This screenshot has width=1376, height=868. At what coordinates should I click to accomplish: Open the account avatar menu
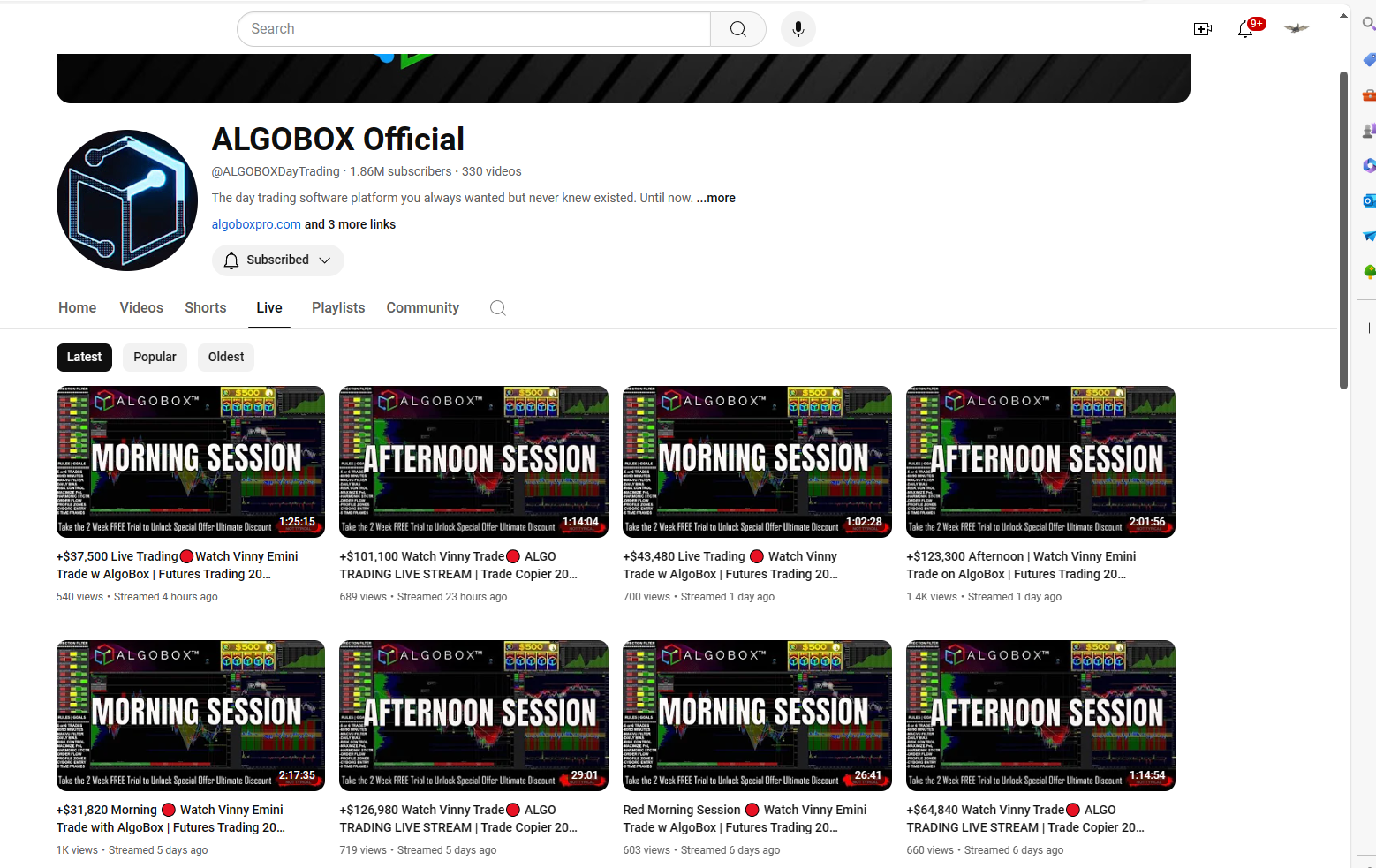click(x=1297, y=29)
